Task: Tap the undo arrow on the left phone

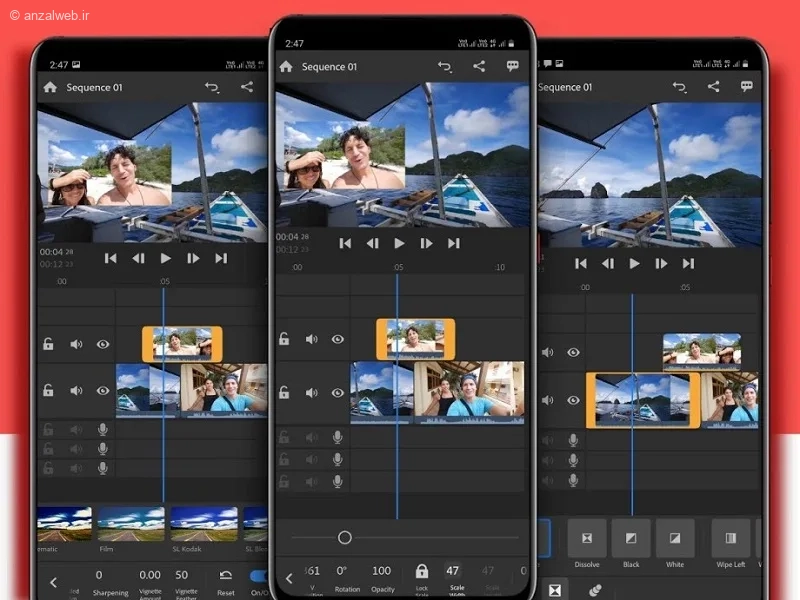Action: [x=212, y=87]
